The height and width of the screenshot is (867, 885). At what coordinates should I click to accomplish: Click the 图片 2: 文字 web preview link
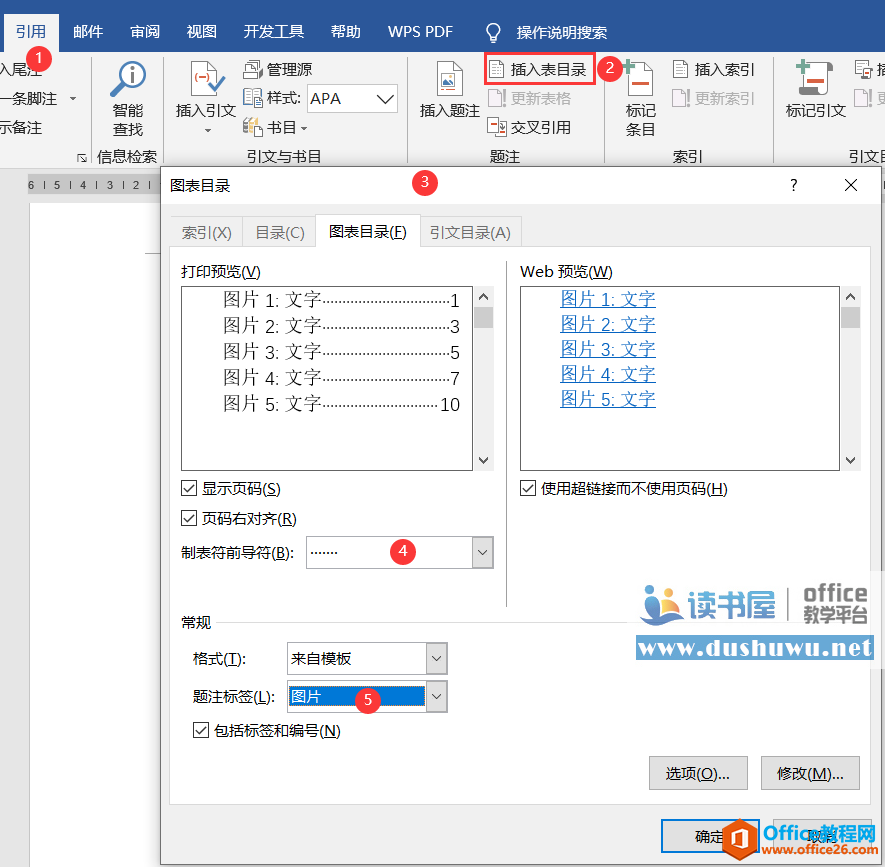tap(607, 325)
